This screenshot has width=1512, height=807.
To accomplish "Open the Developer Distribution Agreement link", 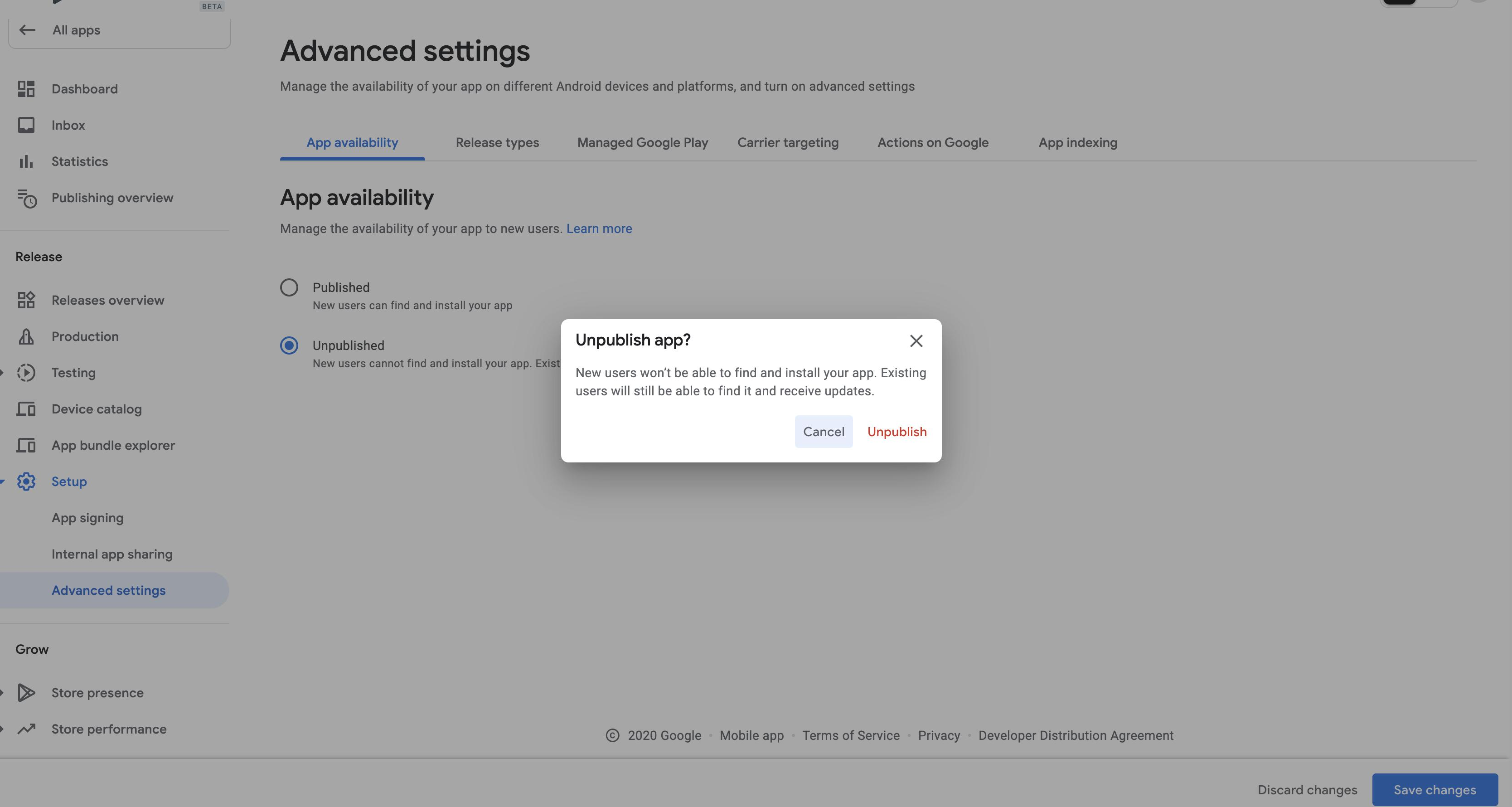I will (1076, 735).
